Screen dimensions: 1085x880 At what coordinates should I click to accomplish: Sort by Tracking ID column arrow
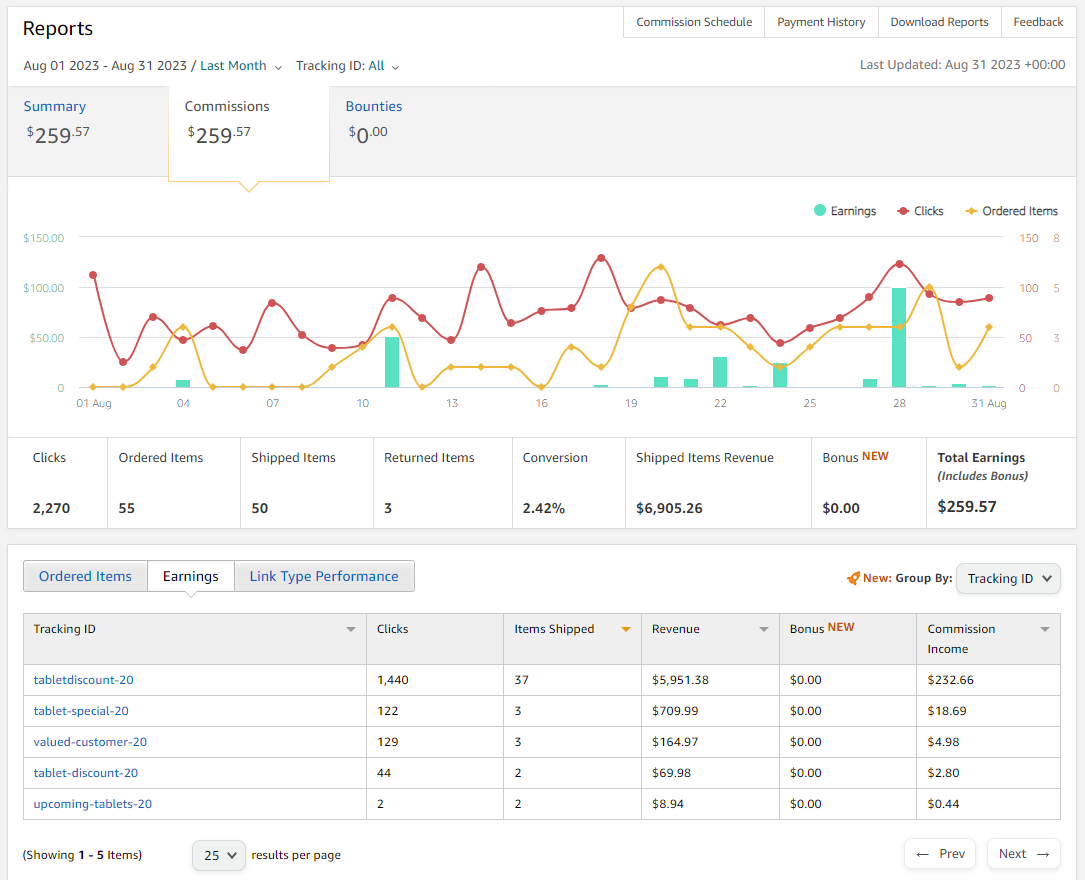click(x=351, y=630)
